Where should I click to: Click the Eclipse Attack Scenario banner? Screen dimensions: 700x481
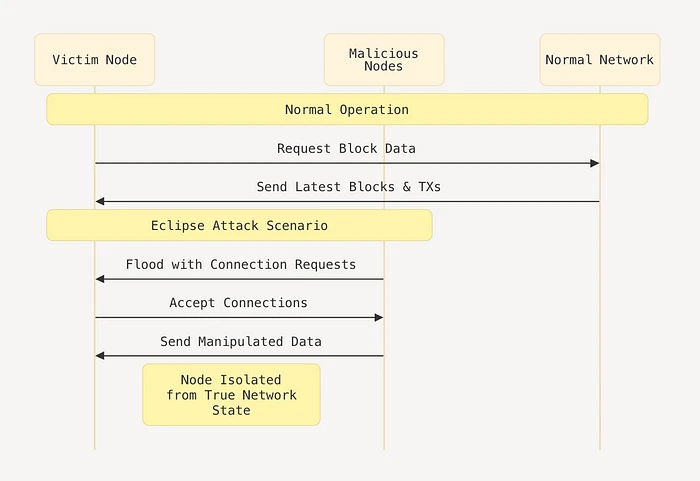click(239, 225)
